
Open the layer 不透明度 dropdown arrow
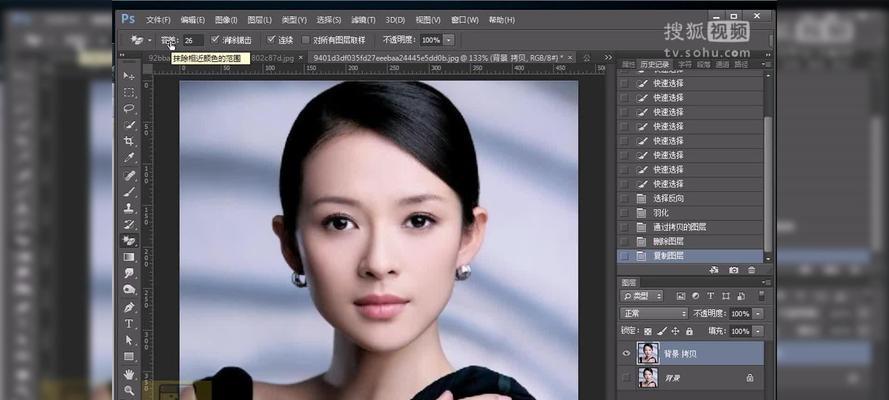[x=759, y=313]
